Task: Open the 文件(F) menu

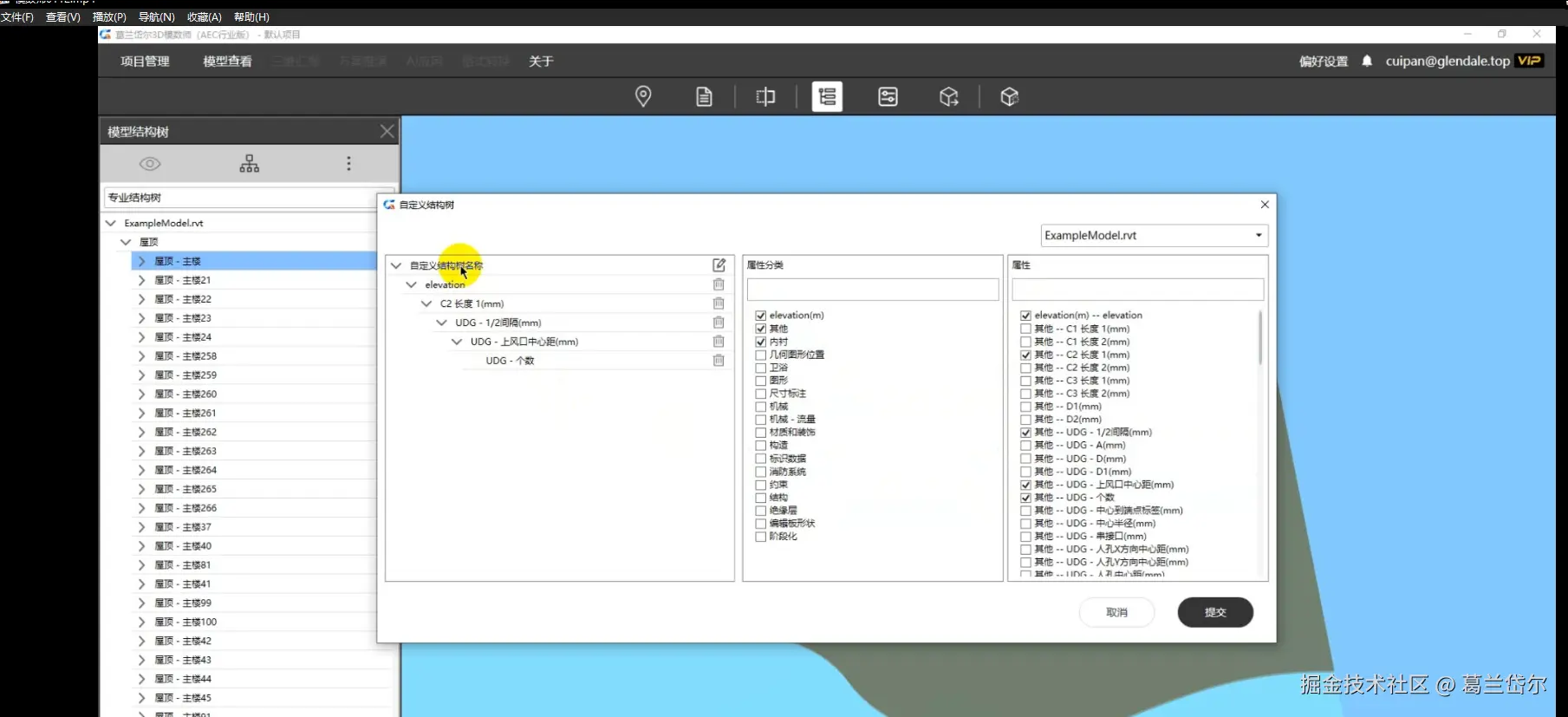Action: [17, 16]
